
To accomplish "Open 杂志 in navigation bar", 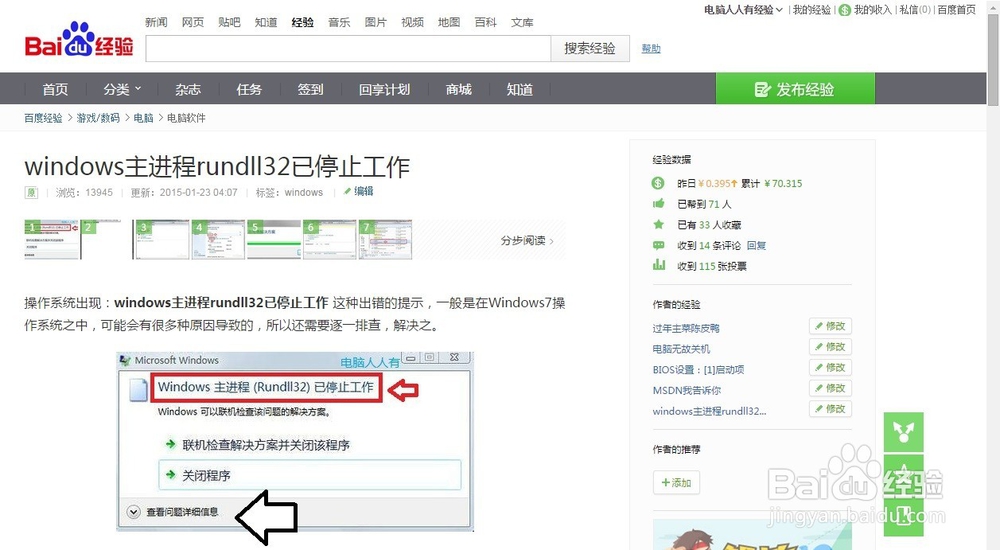I will pyautogui.click(x=188, y=89).
